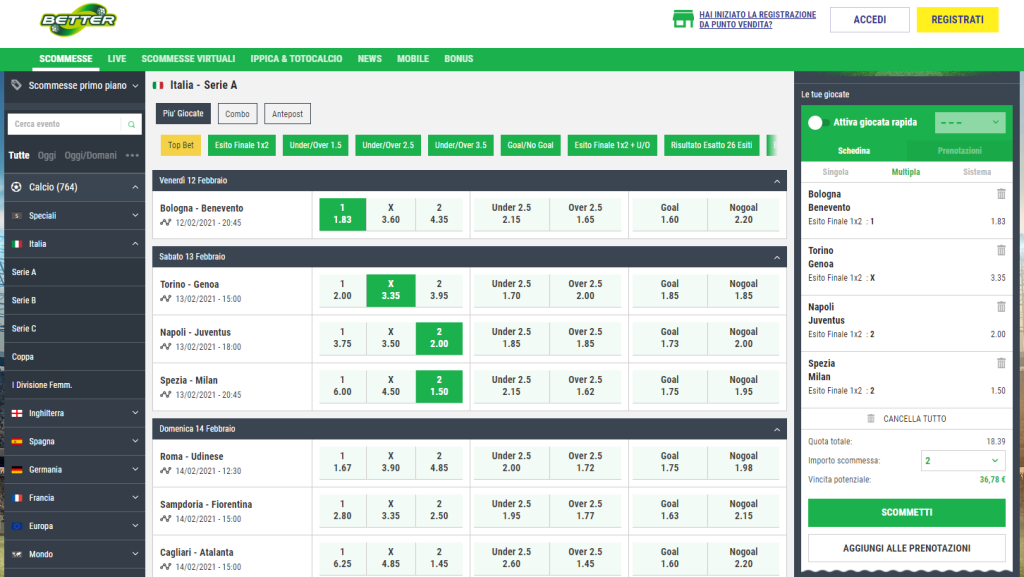Expand the Inghilterra category
The width and height of the screenshot is (1024, 577).
point(135,413)
